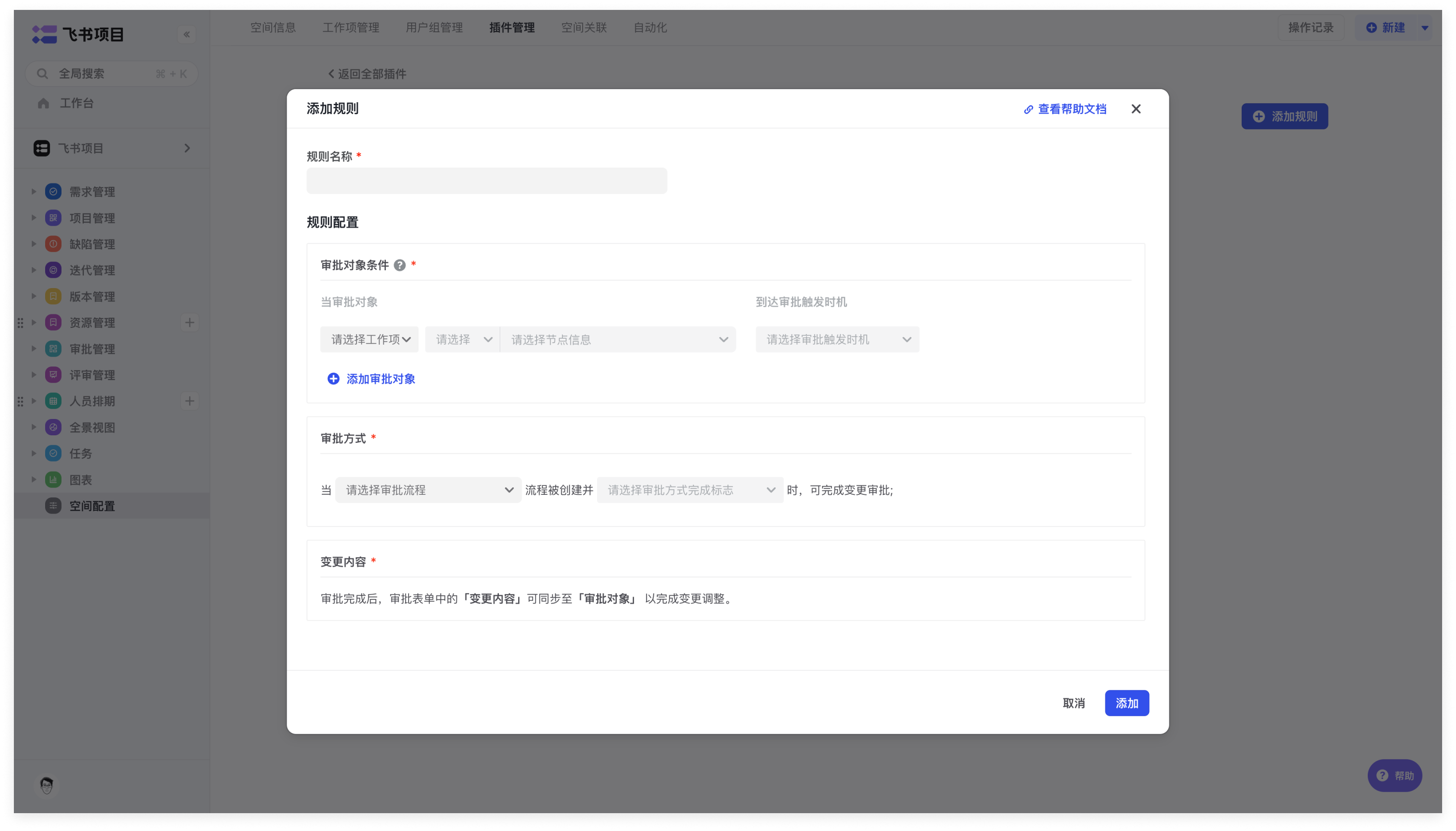Open the 请选择审批方式完成标志 dropdown
The height and width of the screenshot is (831, 1456).
tap(690, 490)
